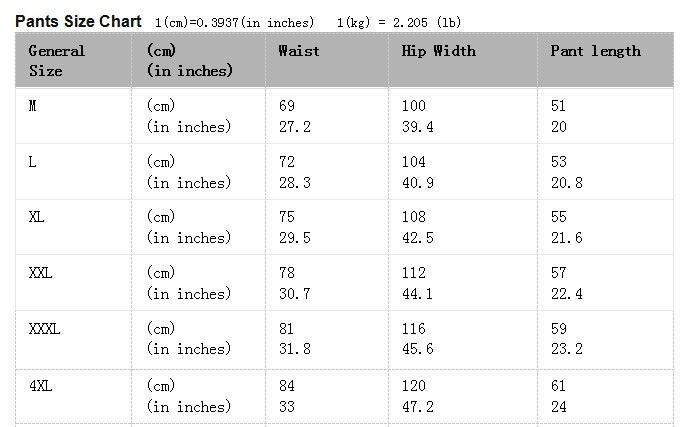The height and width of the screenshot is (427, 681).
Task: Click the General Size column header
Action: click(x=57, y=60)
